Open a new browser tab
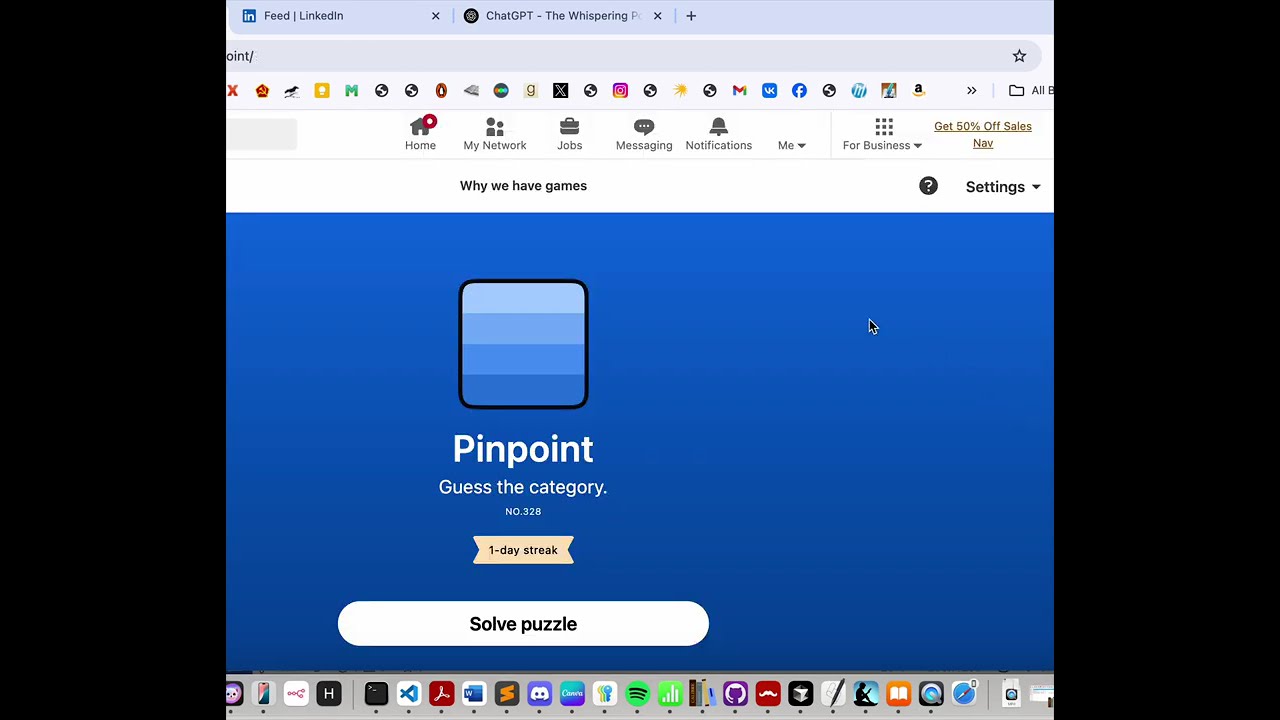This screenshot has width=1280, height=720. tap(691, 16)
